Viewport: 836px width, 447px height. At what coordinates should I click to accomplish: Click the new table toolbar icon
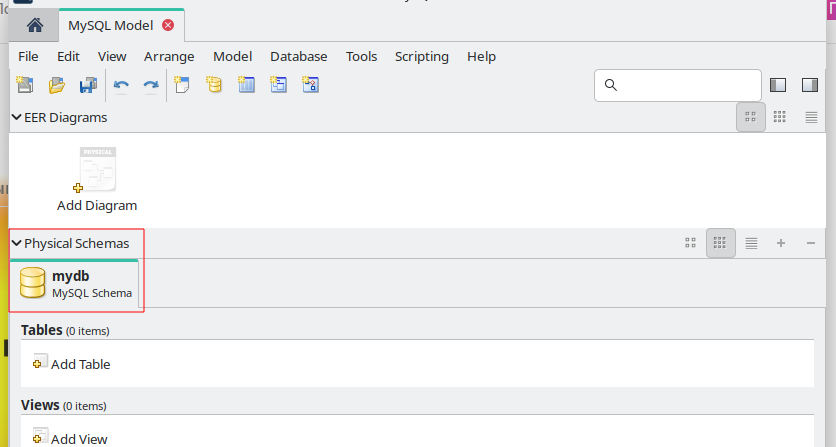tap(246, 86)
